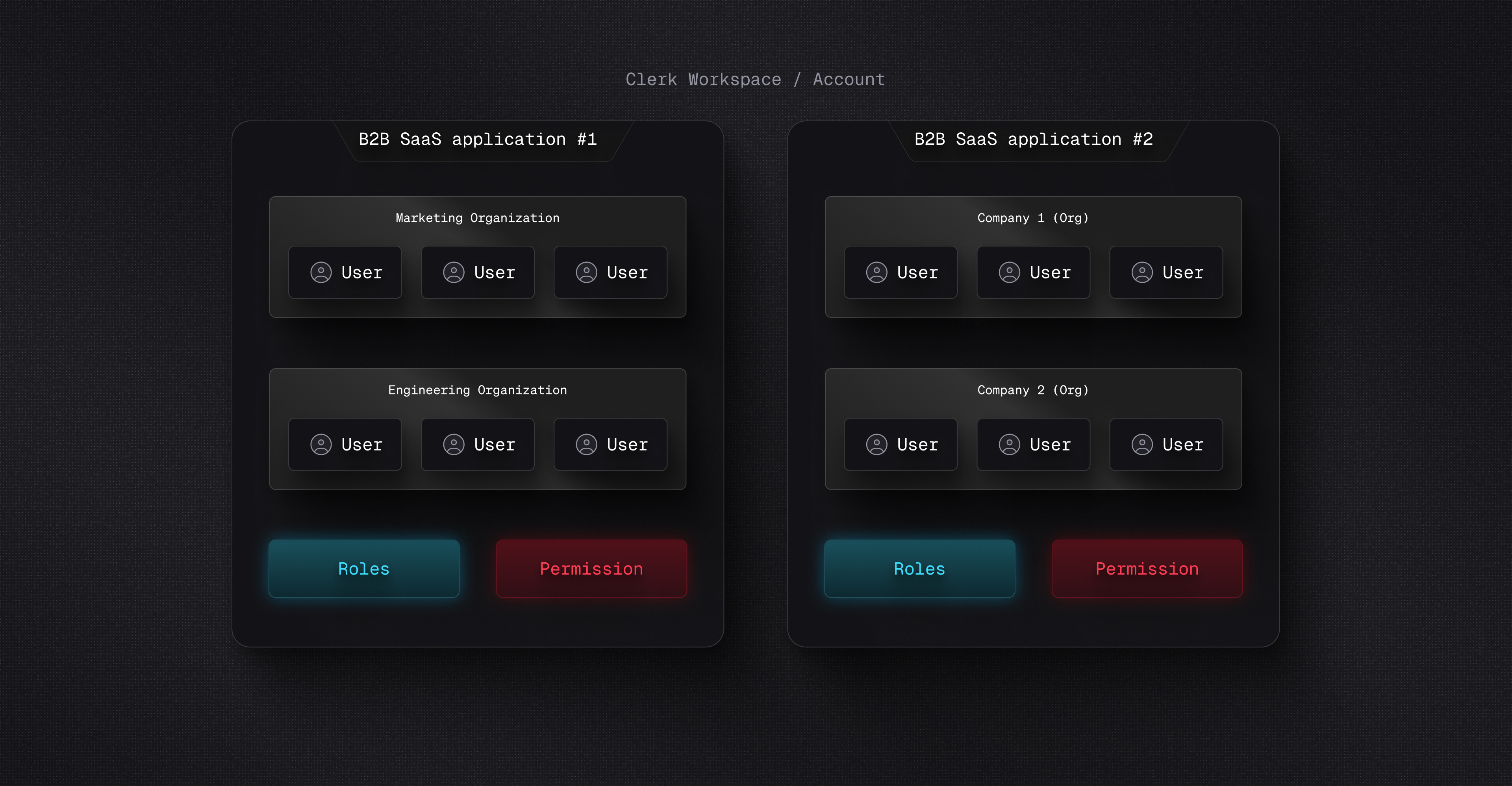Viewport: 1512px width, 786px height.
Task: Select the B2B SaaS application #2 header tab
Action: [1033, 139]
